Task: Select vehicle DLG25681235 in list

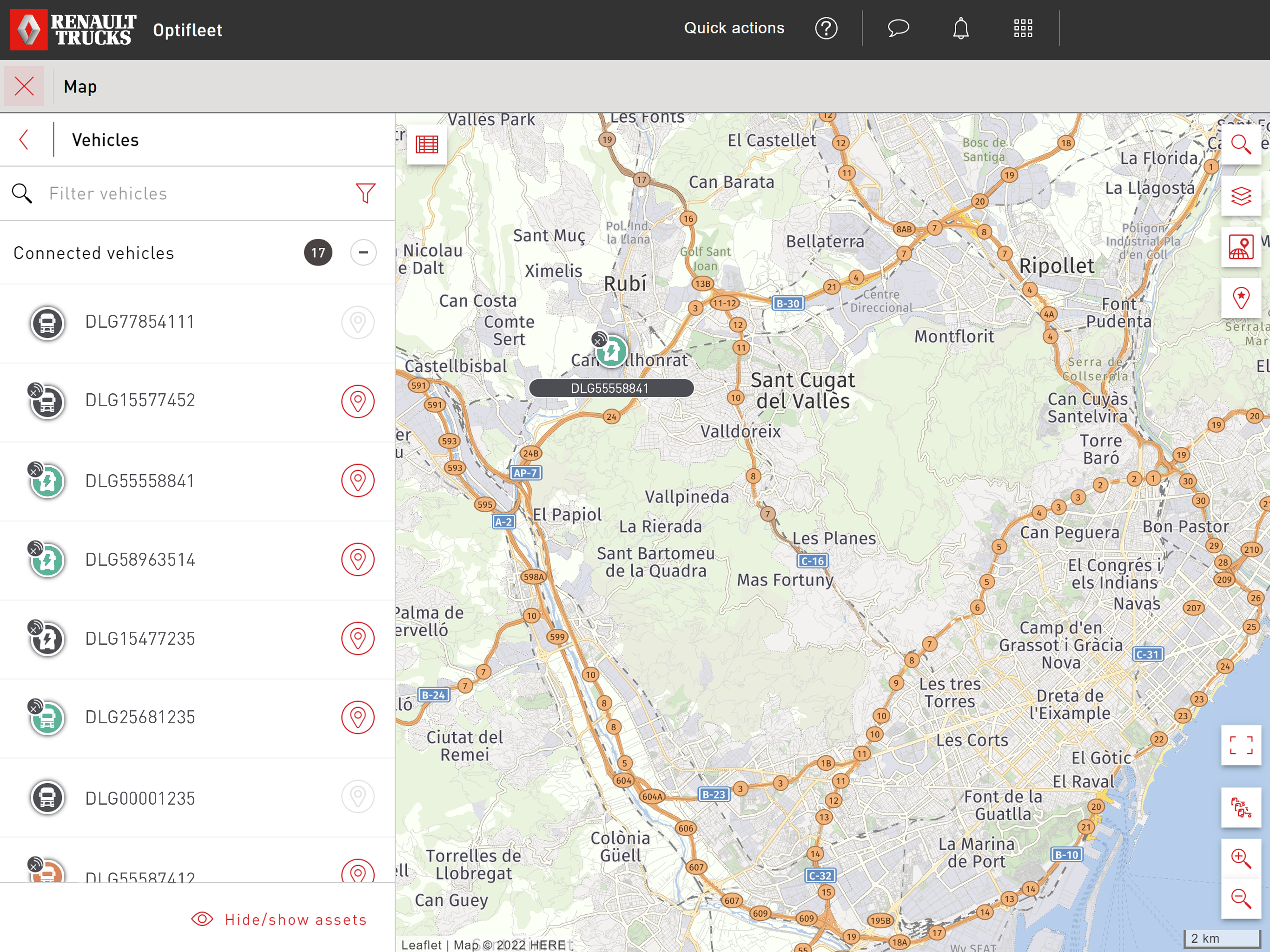Action: [140, 718]
